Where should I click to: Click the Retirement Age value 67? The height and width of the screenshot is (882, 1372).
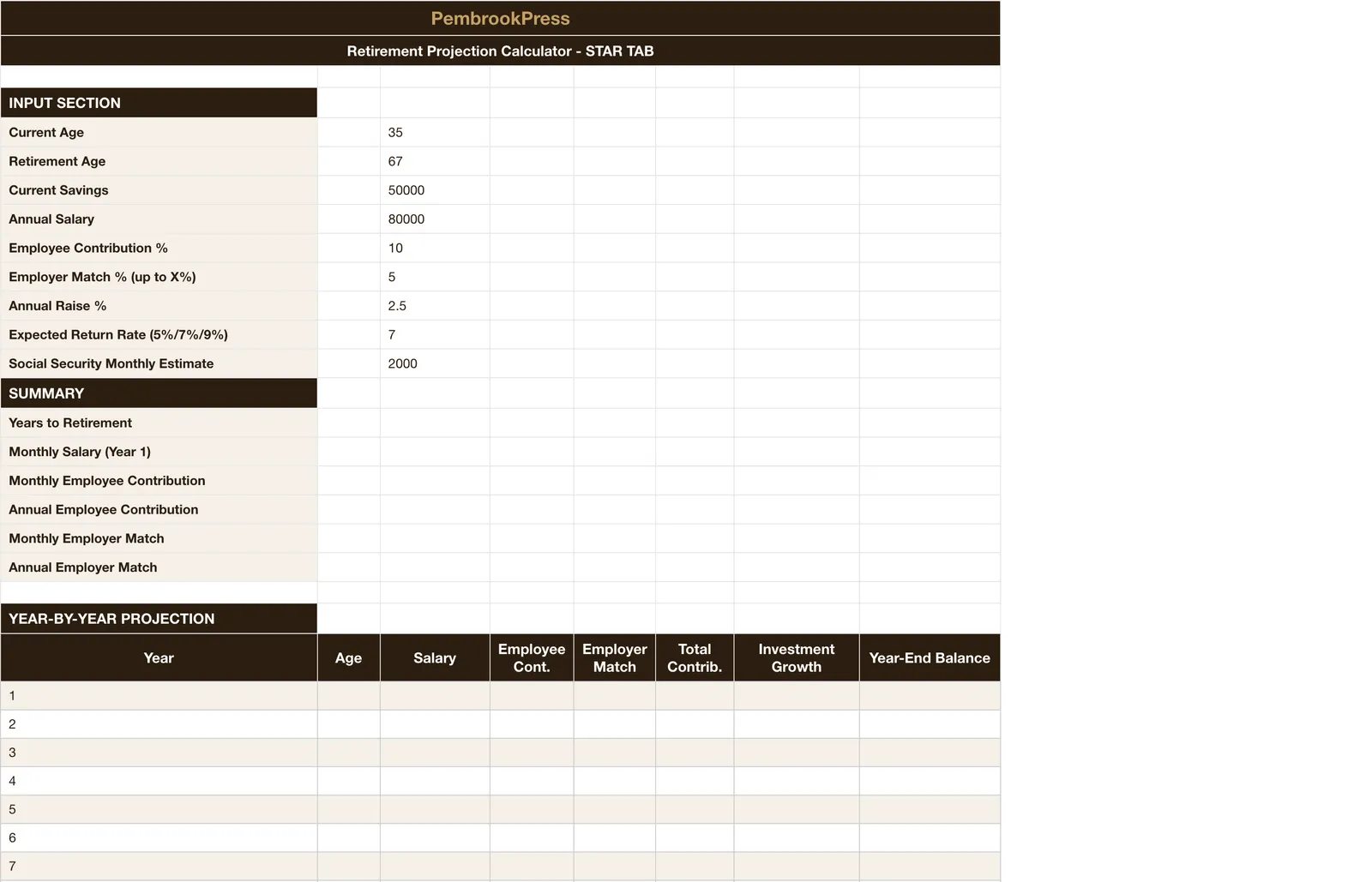pyautogui.click(x=435, y=161)
